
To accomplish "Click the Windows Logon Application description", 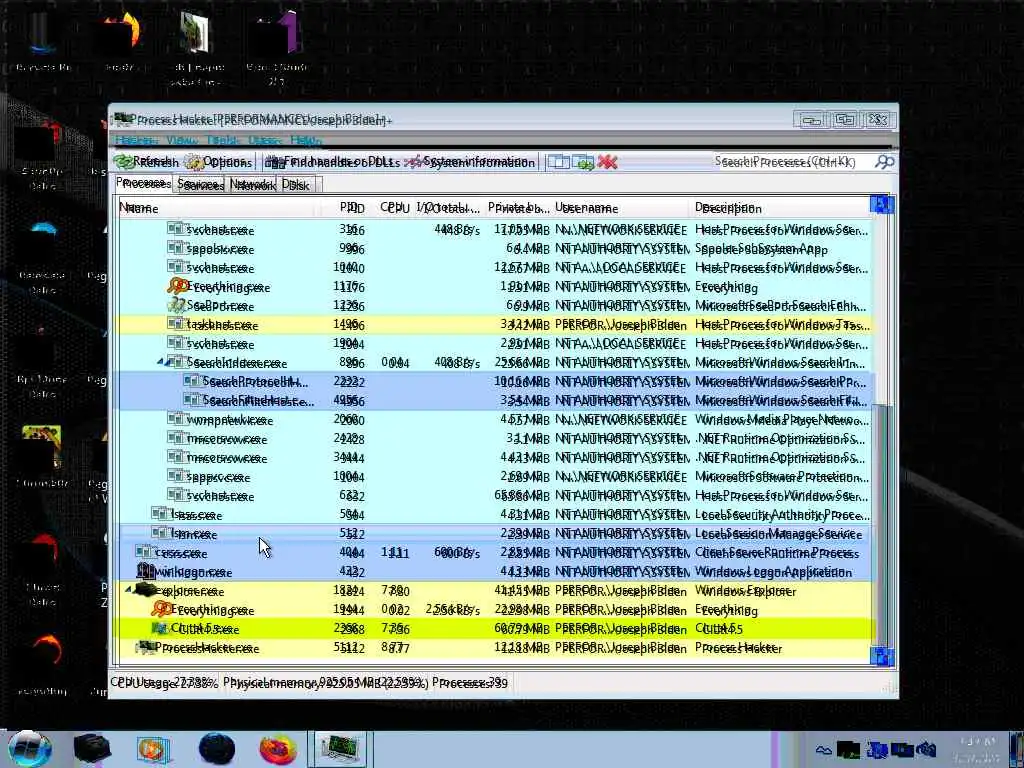I will point(773,572).
